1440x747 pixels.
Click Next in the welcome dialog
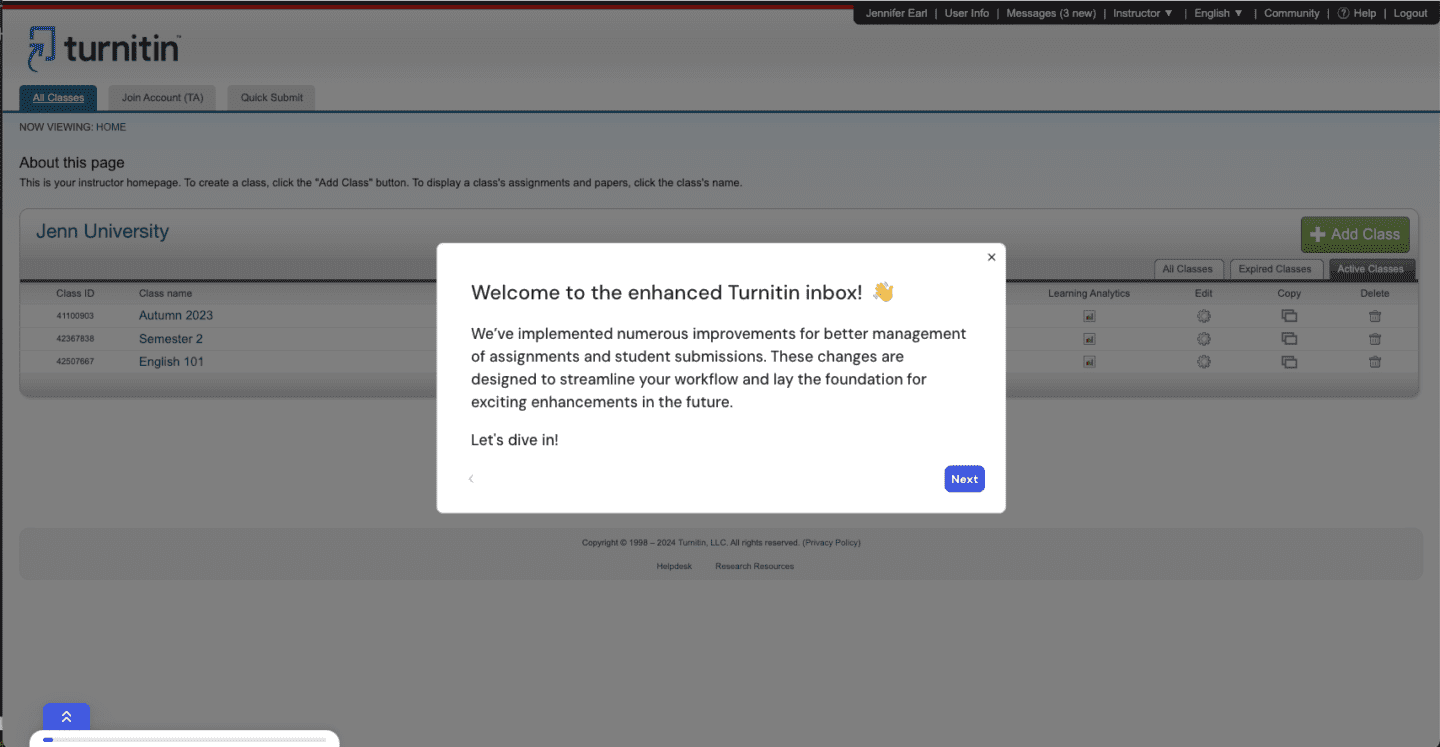click(964, 479)
